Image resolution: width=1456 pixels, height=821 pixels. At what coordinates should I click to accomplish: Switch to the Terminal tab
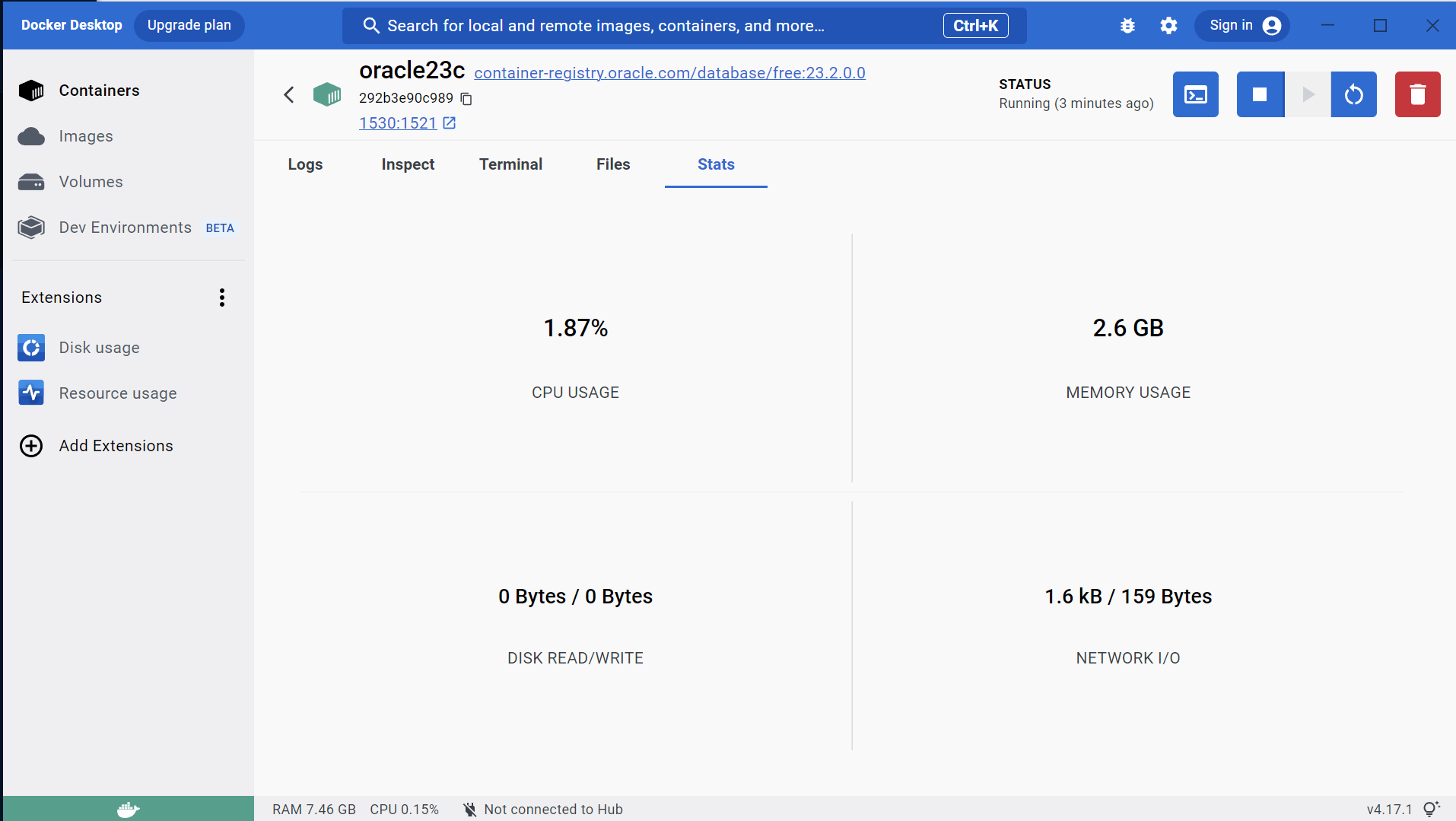510,164
